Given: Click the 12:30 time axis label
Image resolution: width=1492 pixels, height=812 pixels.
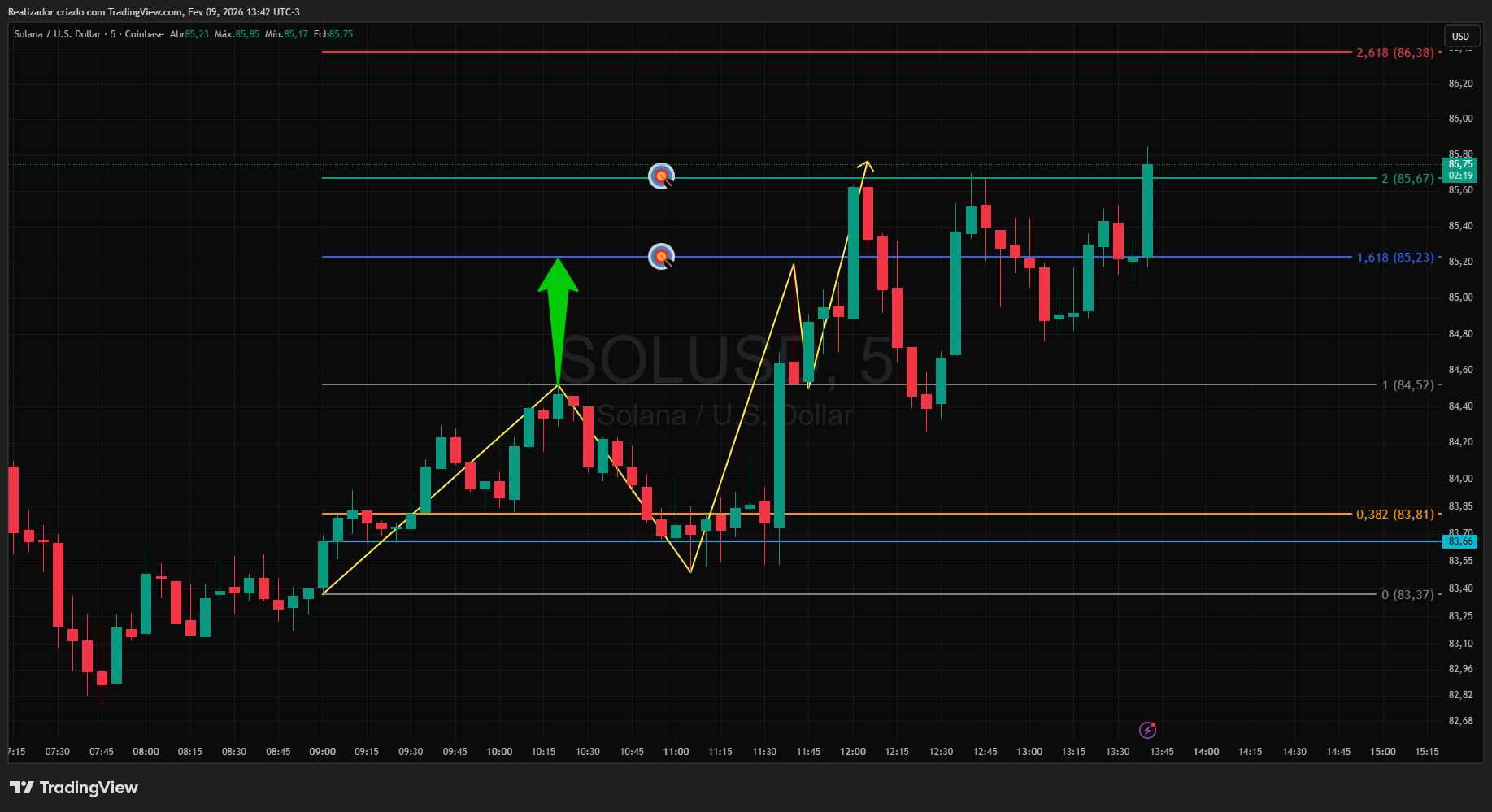Looking at the screenshot, I should tap(941, 752).
